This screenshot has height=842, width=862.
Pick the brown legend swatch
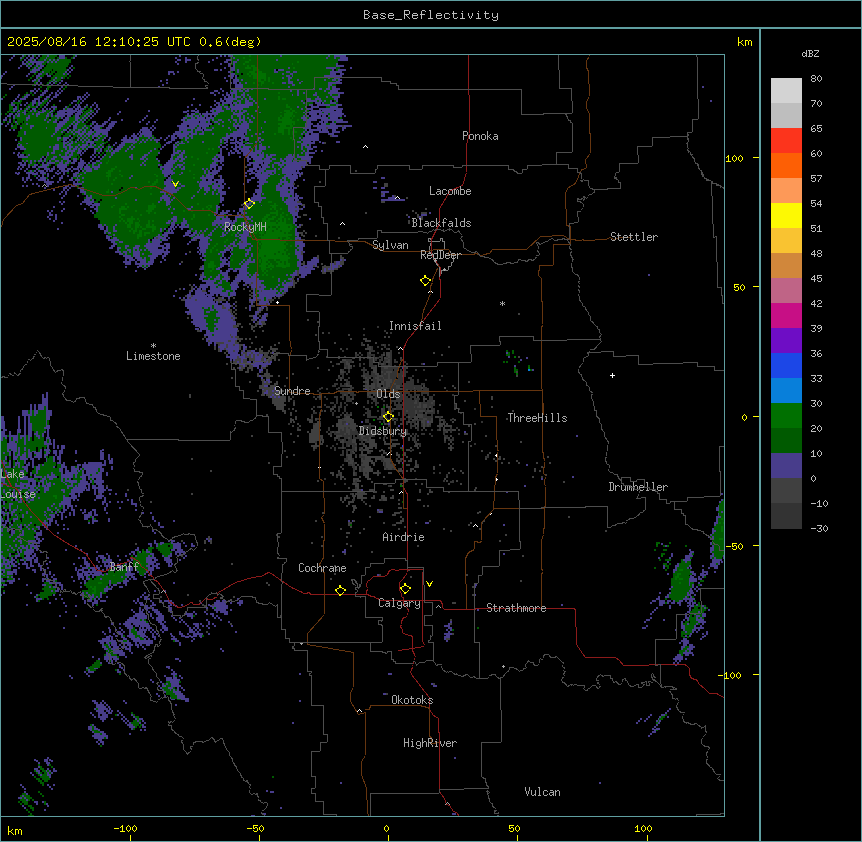pyautogui.click(x=786, y=265)
